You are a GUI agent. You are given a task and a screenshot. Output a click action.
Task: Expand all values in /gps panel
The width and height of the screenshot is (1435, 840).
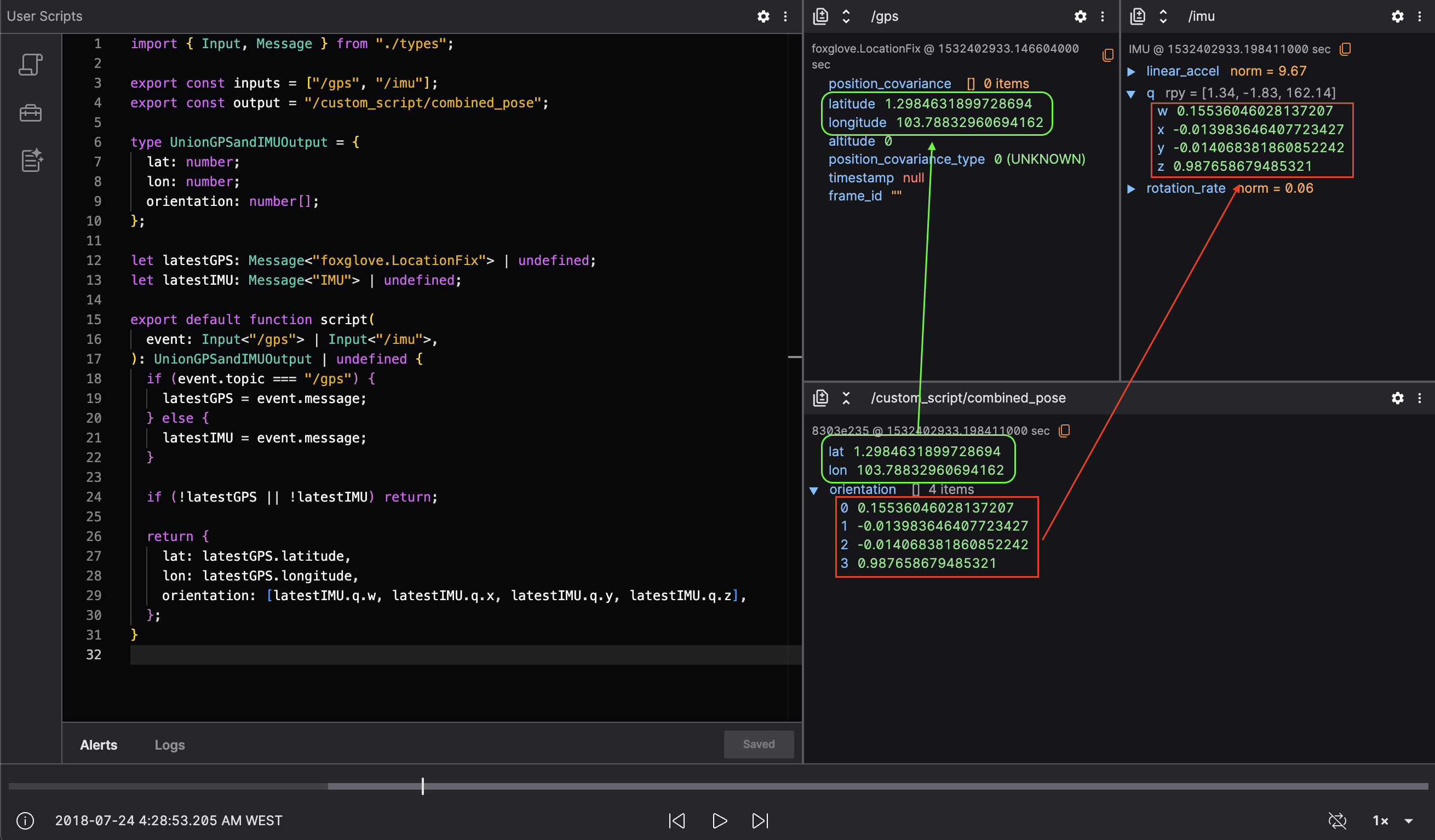click(846, 16)
